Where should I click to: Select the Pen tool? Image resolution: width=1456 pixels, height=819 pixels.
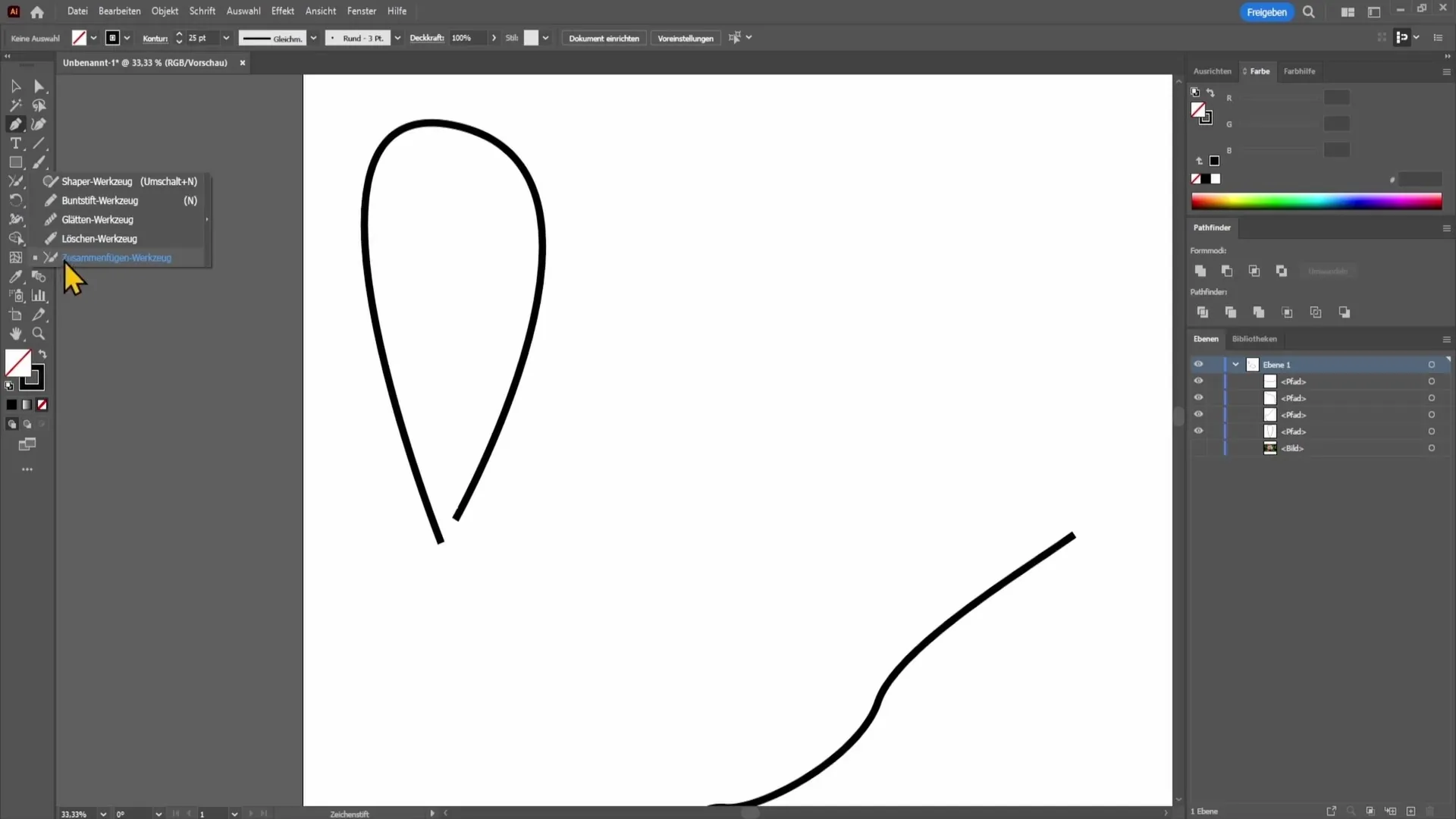pos(15,124)
